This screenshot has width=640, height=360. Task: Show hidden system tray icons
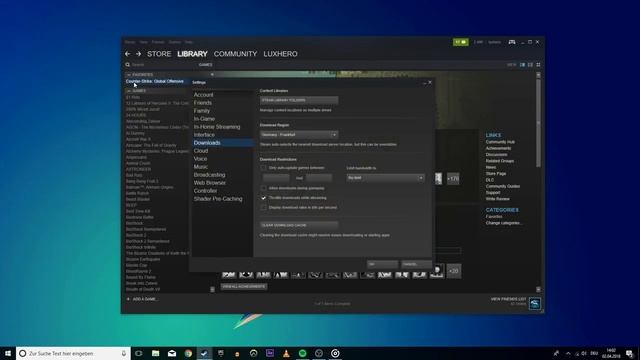coord(568,353)
